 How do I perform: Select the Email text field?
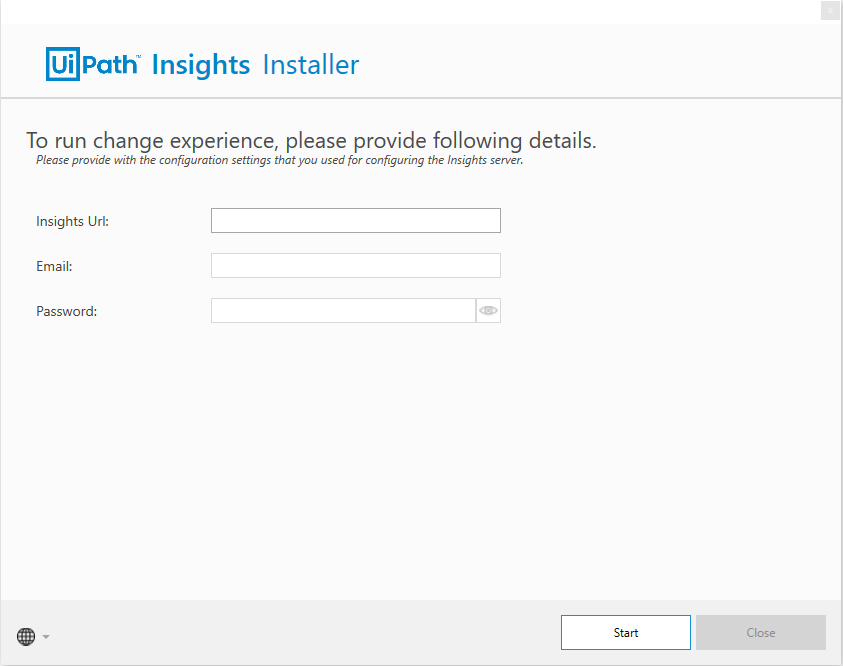[355, 266]
